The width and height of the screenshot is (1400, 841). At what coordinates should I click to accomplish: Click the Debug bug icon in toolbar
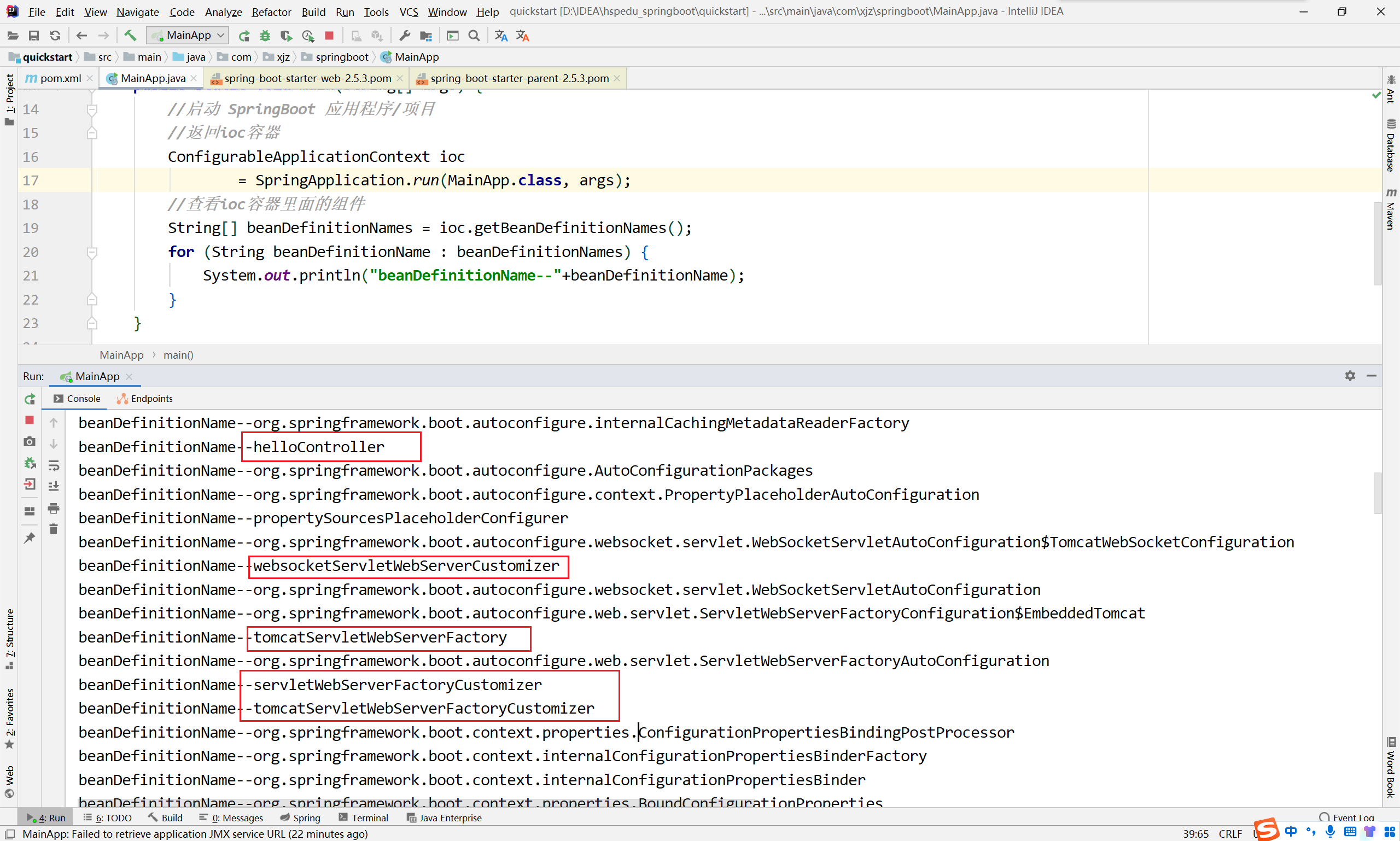click(x=265, y=36)
